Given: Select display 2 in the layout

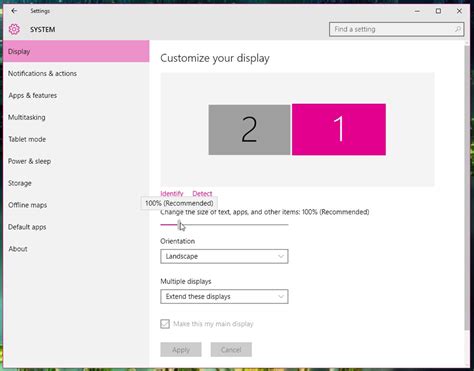Looking at the screenshot, I should tap(249, 130).
